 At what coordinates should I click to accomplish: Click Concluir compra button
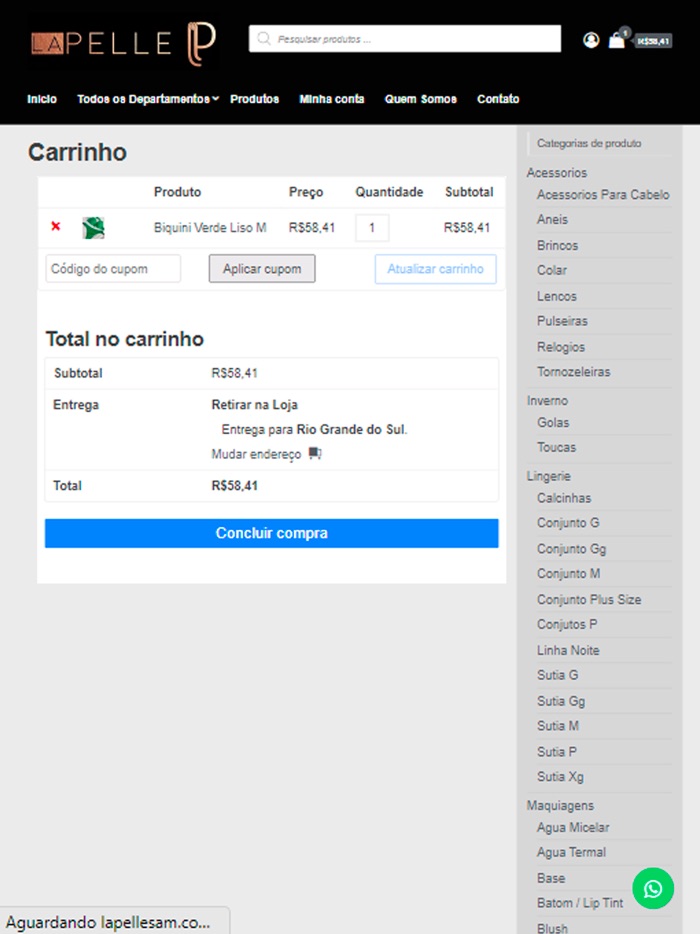(x=272, y=533)
